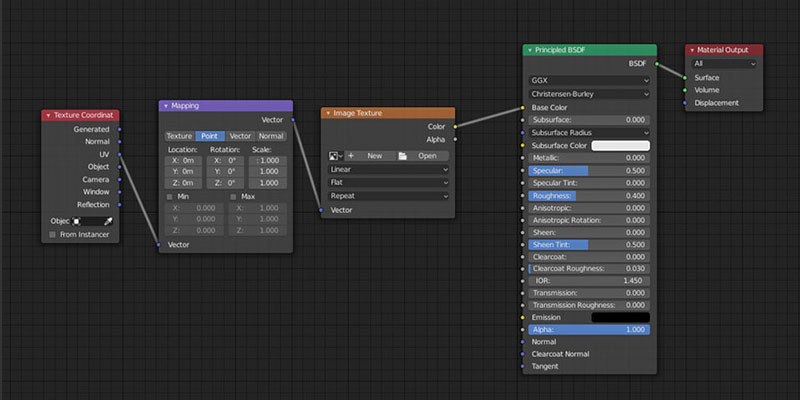Click the Image Texture Alpha output socket
The height and width of the screenshot is (400, 800).
point(455,139)
